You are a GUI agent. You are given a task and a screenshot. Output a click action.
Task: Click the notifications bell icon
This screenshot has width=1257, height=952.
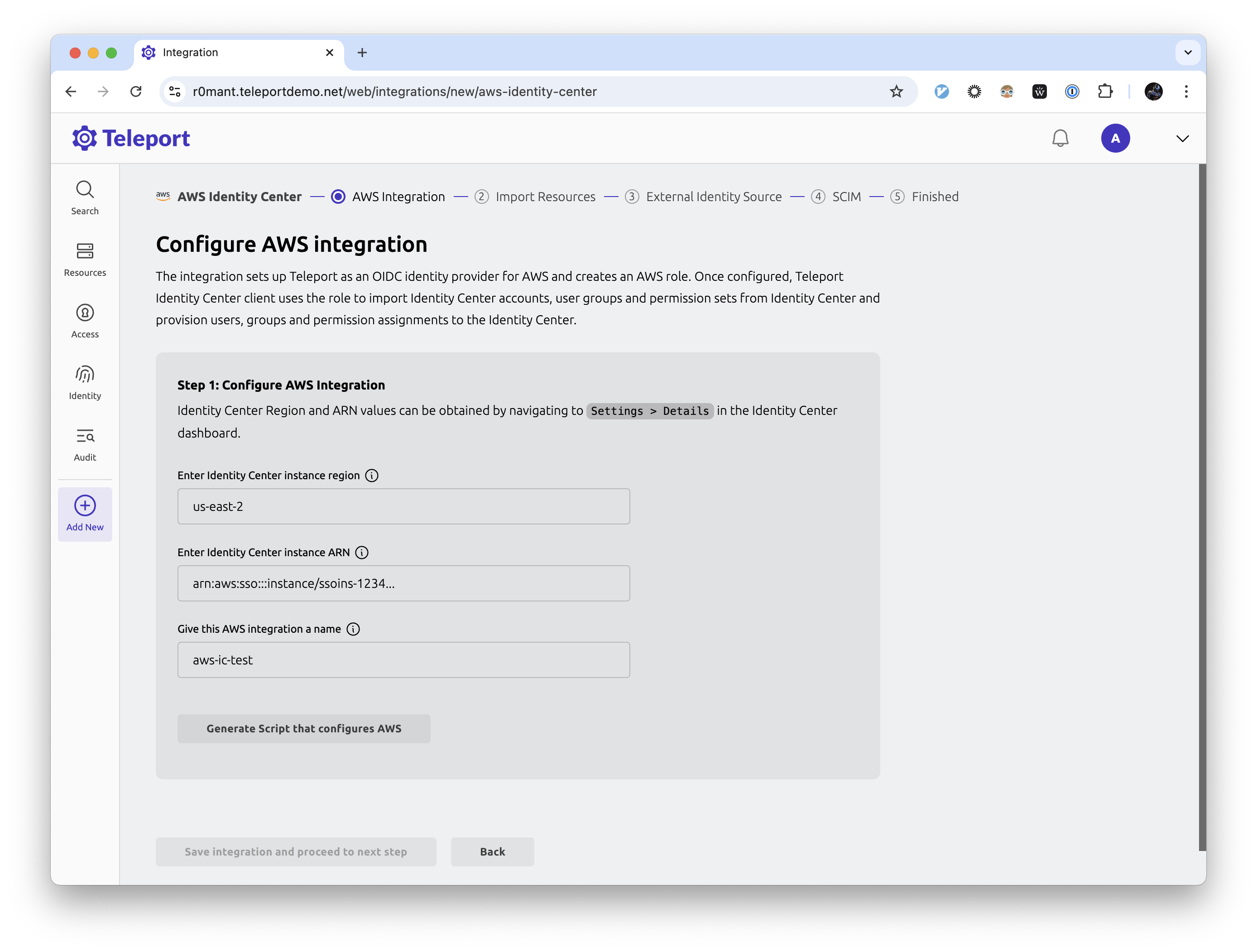[x=1060, y=138]
